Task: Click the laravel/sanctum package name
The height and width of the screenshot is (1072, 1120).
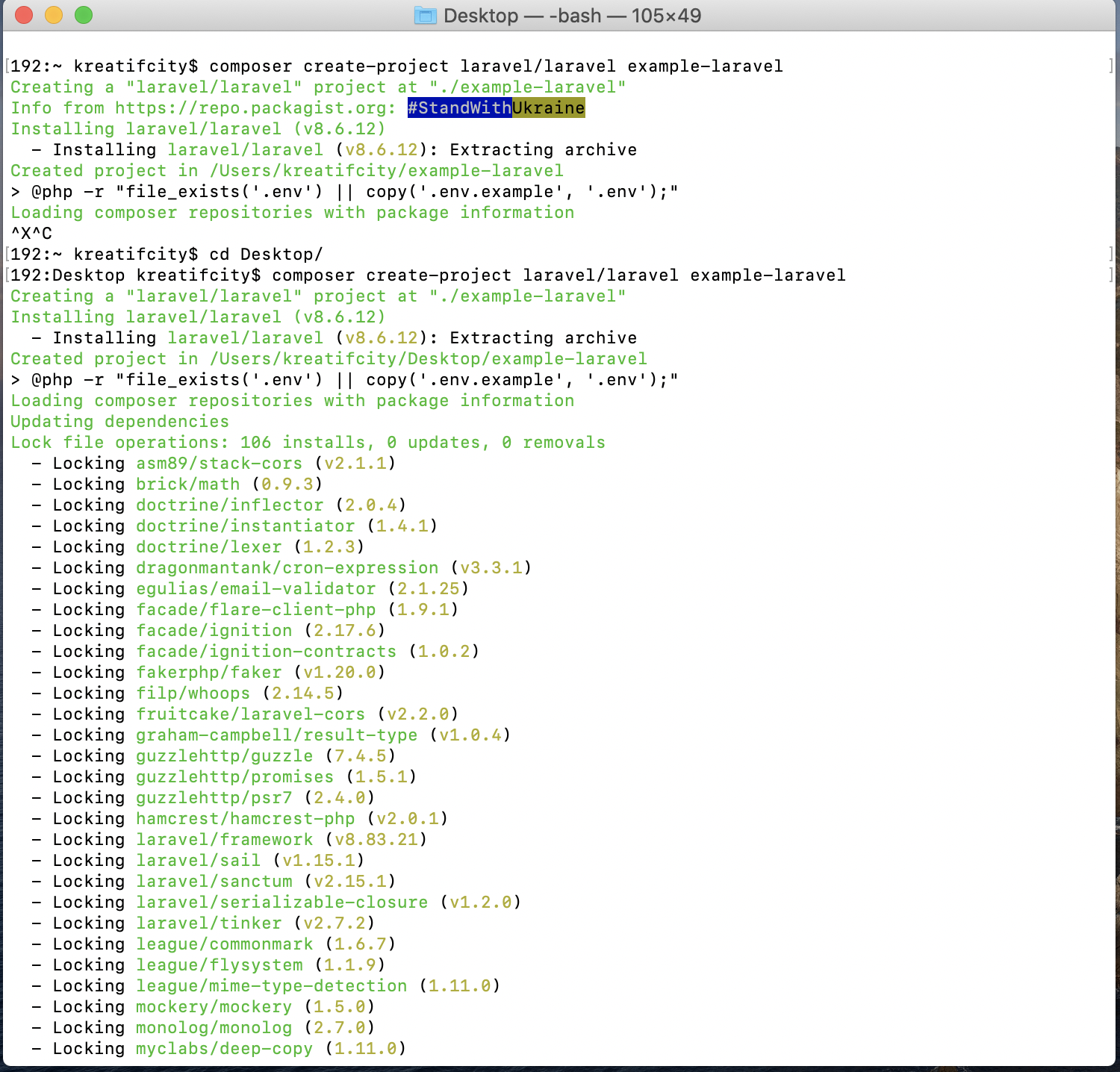Action: tap(214, 882)
